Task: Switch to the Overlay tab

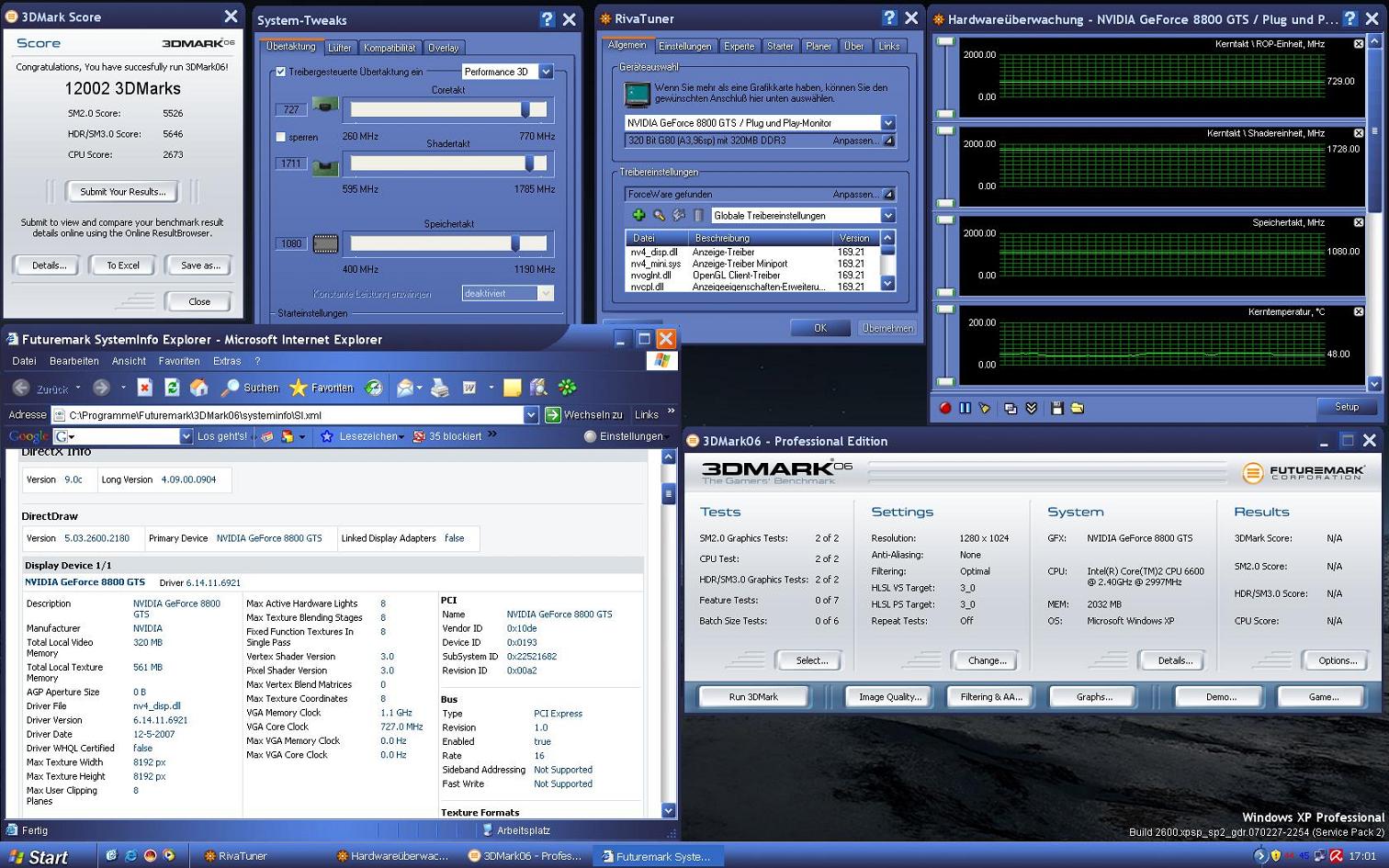Action: click(x=443, y=48)
